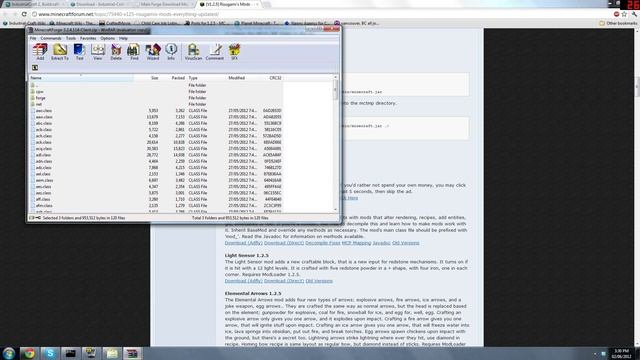Viewport: 640px width, 360px height.
Task: Click ModLoader Download (Direct) link before Decompile Fixes
Action: pos(284,243)
